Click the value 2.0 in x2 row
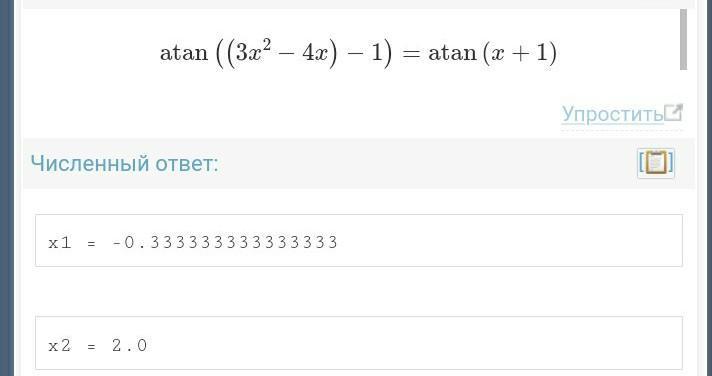712x376 pixels. pos(129,346)
